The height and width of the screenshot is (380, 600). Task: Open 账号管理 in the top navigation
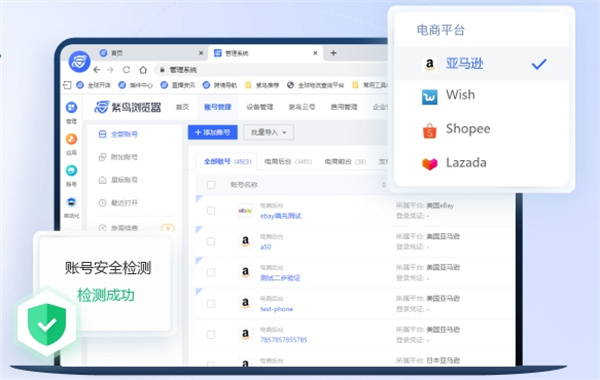pyautogui.click(x=217, y=107)
